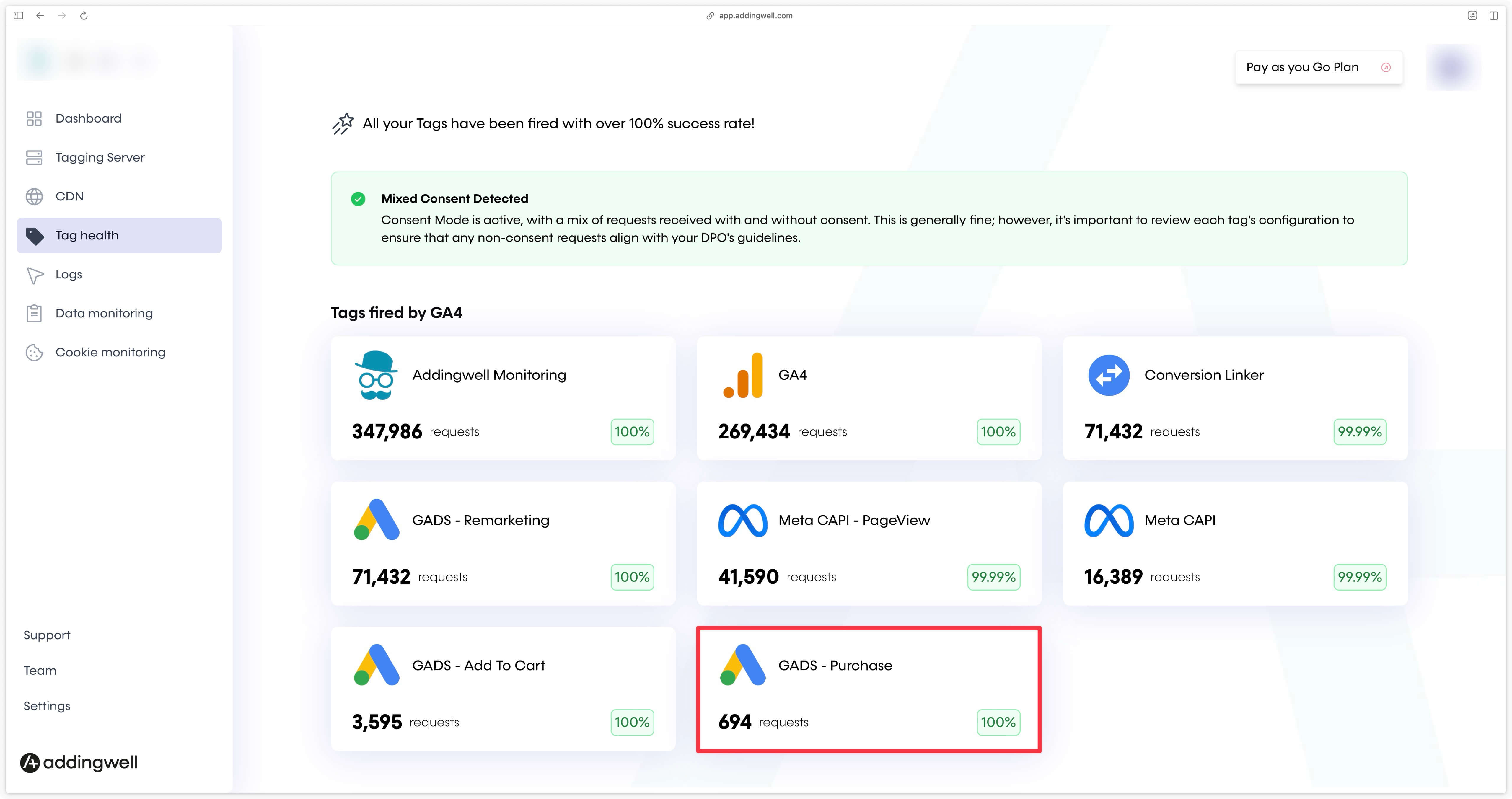Viewport: 1512px width, 799px height.
Task: Open the browser reader icon at top right
Action: click(1472, 16)
